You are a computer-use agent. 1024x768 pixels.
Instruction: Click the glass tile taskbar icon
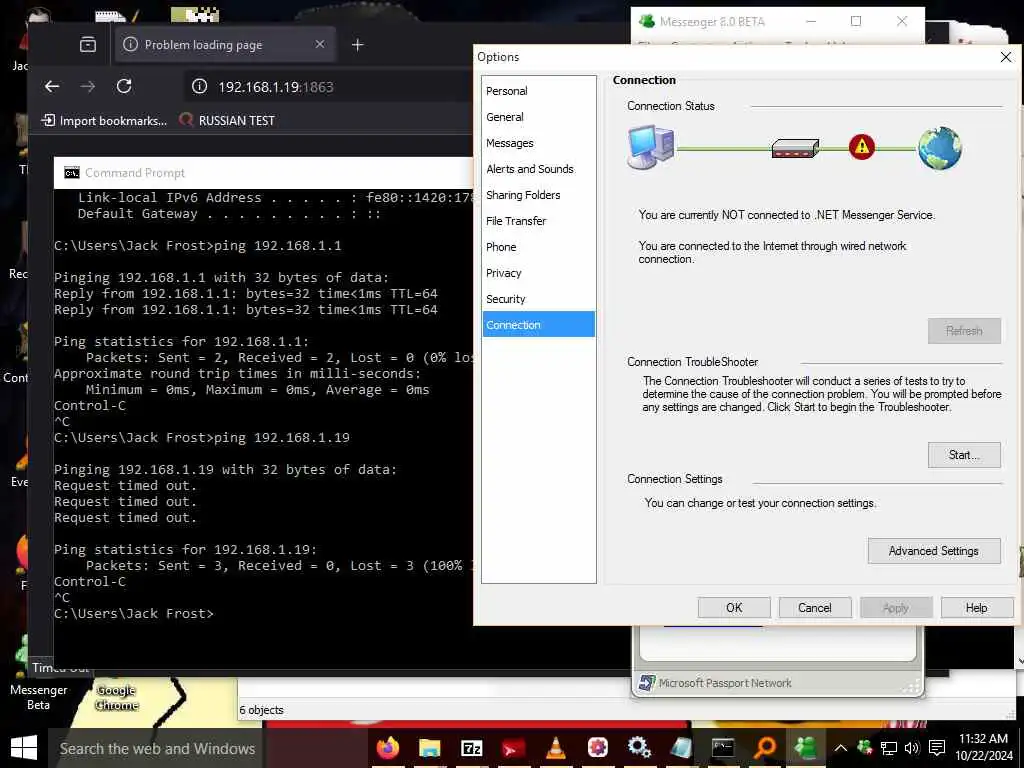tap(680, 748)
